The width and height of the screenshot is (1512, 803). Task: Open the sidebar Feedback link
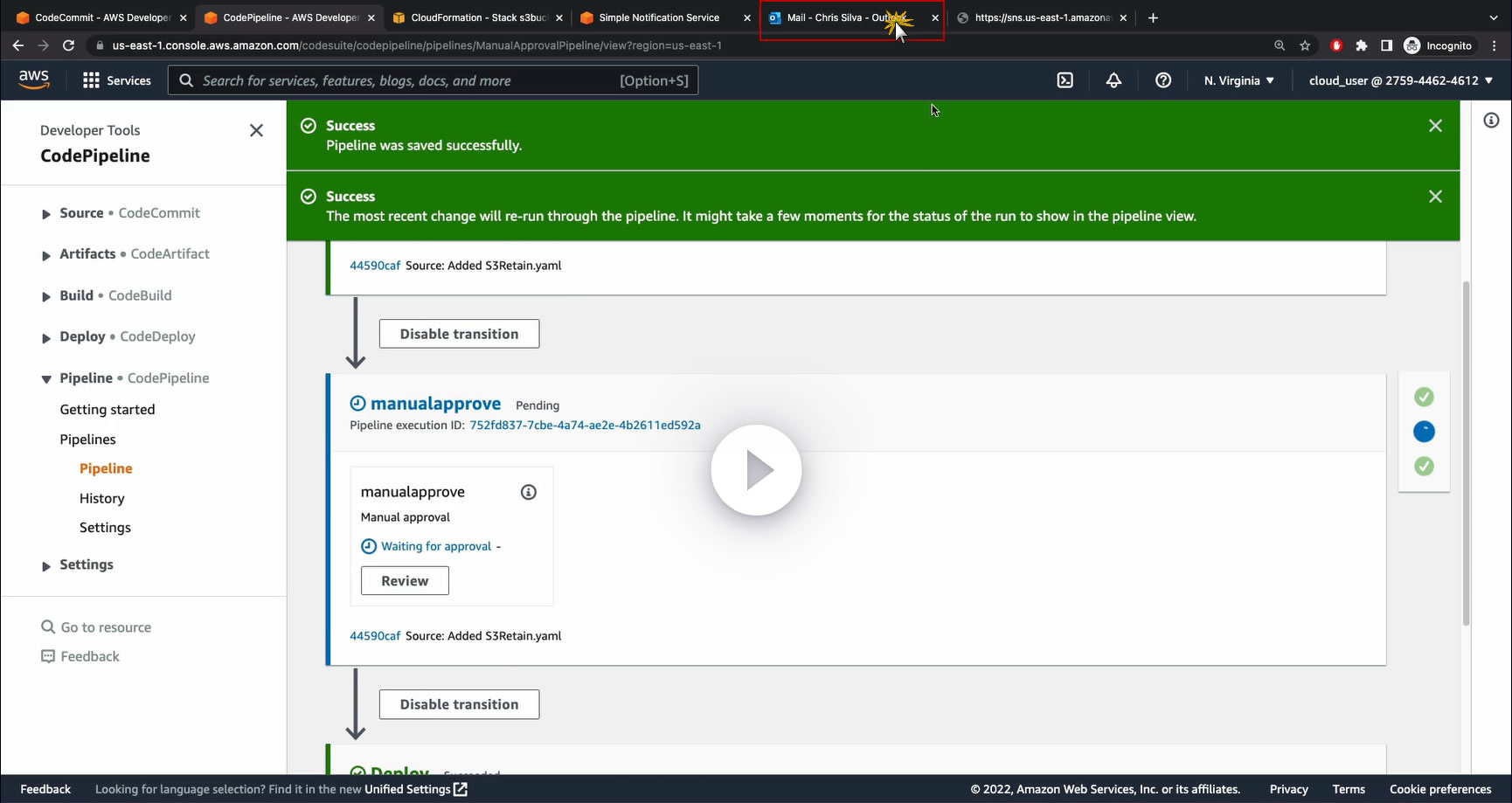click(x=80, y=656)
